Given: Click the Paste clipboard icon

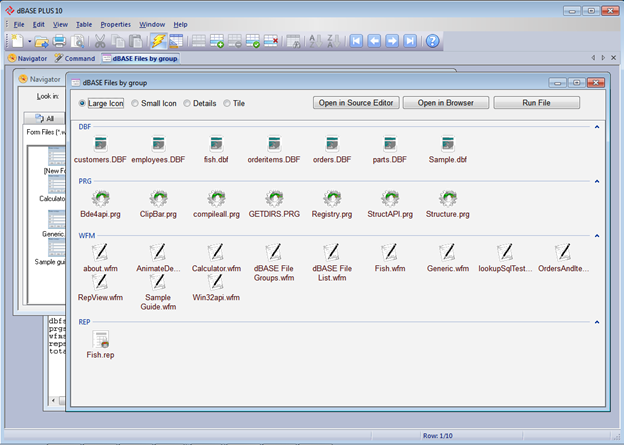Looking at the screenshot, I should (136, 41).
